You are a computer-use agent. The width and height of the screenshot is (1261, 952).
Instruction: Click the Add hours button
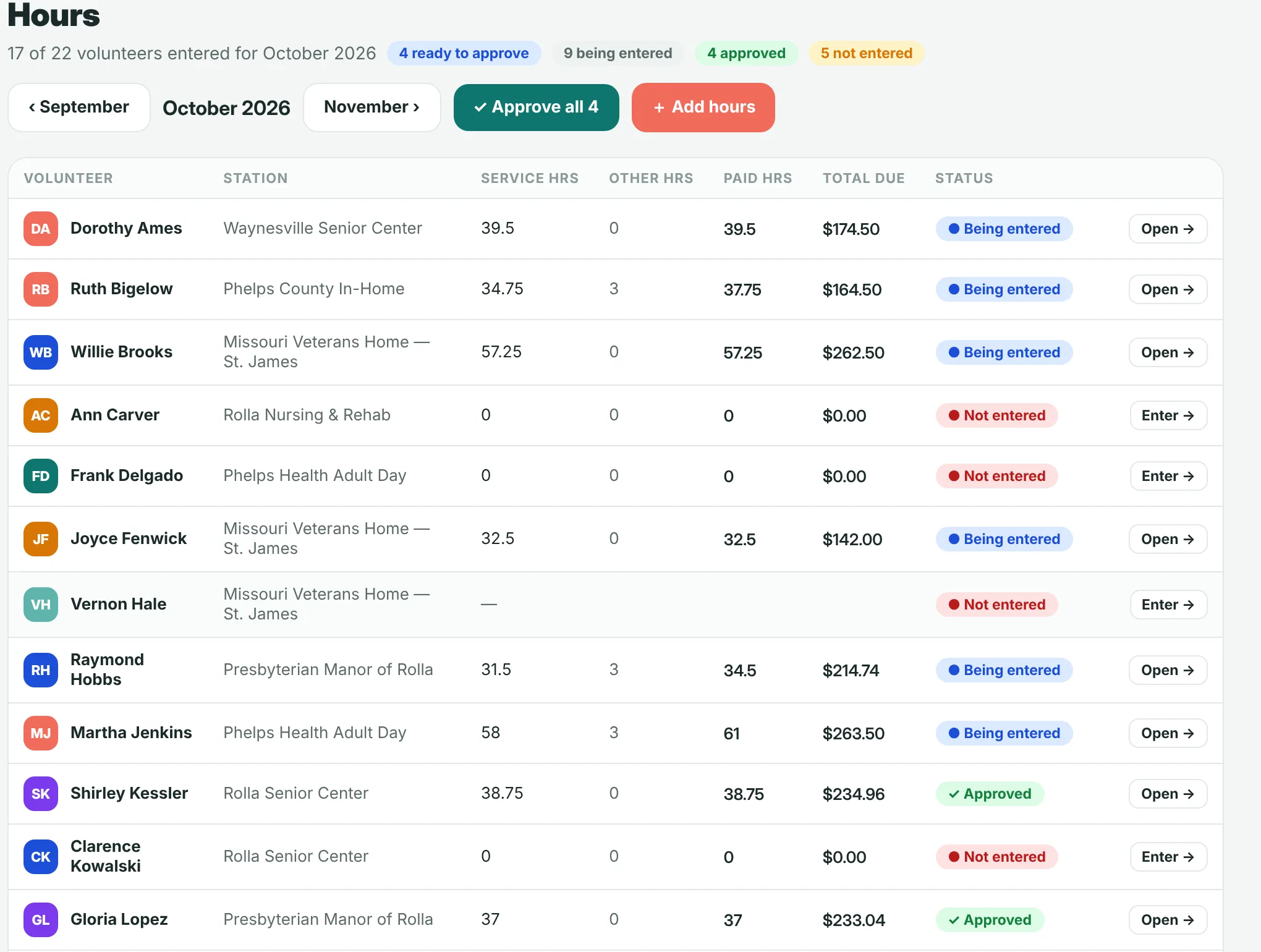point(703,108)
